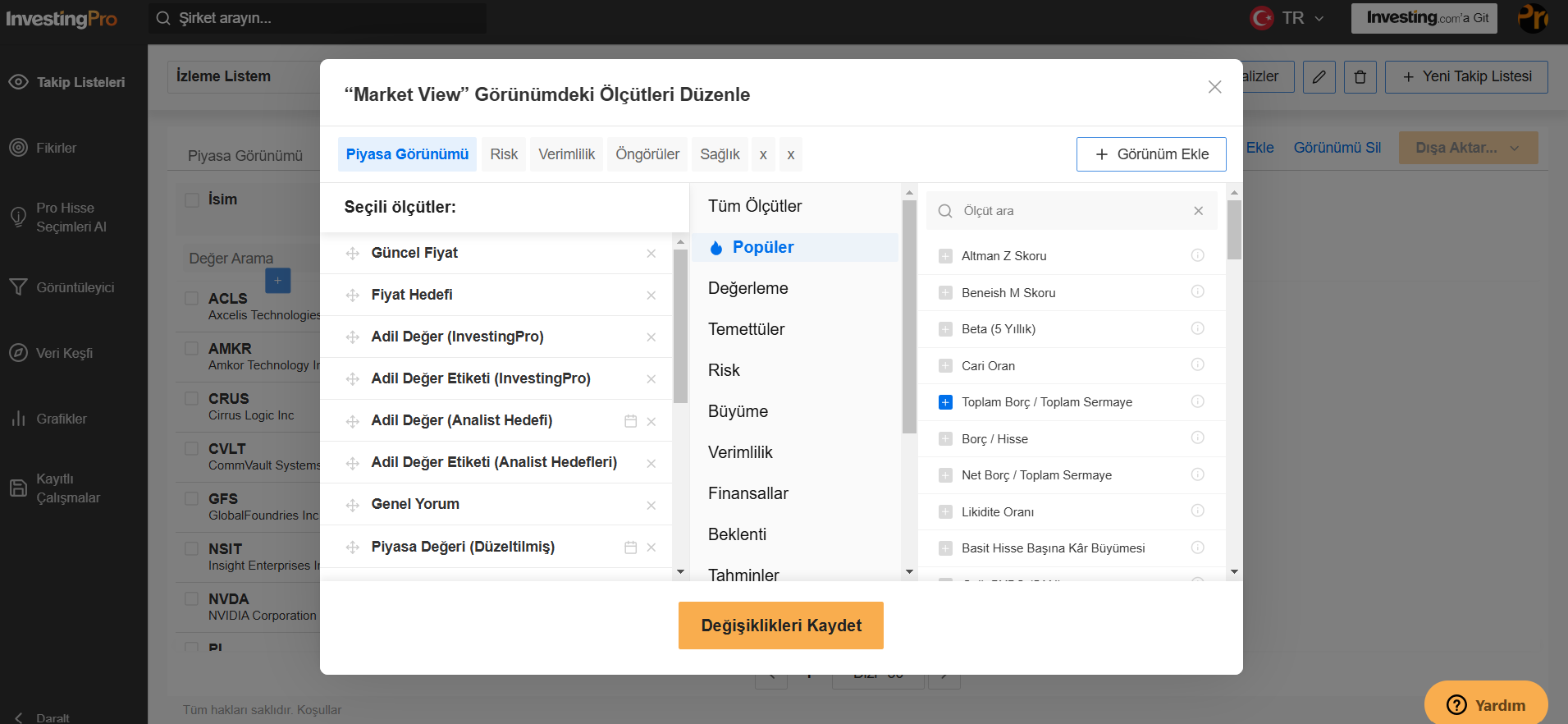The image size is (1568, 724).
Task: Add Beta (5 Yıllık) metric
Action: pyautogui.click(x=945, y=329)
